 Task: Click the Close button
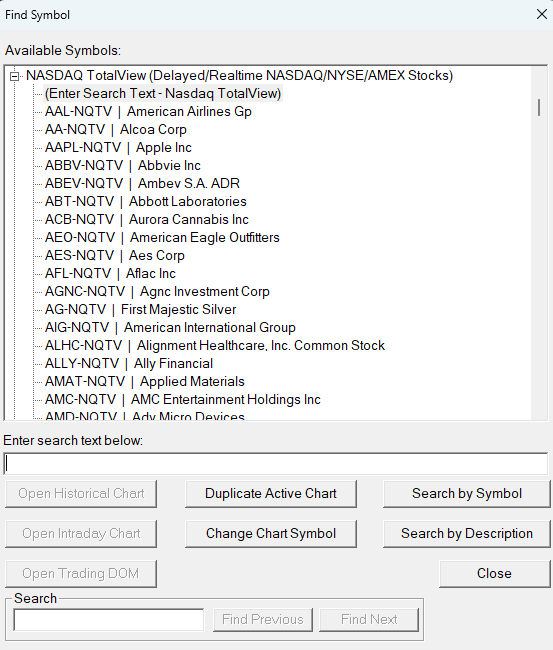495,574
